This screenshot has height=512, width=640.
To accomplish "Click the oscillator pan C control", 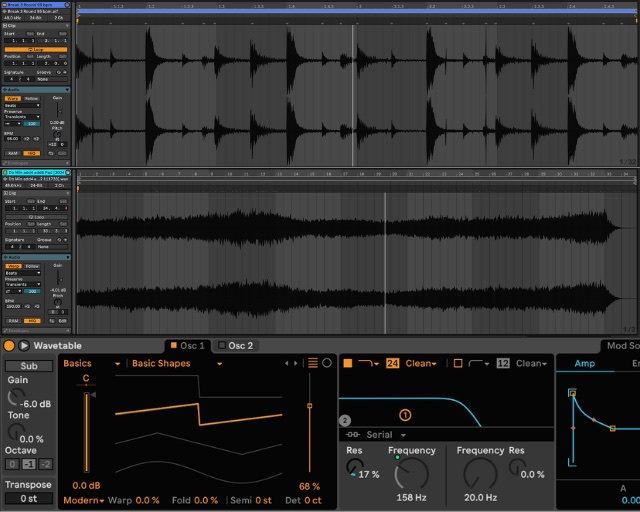I will [86, 379].
